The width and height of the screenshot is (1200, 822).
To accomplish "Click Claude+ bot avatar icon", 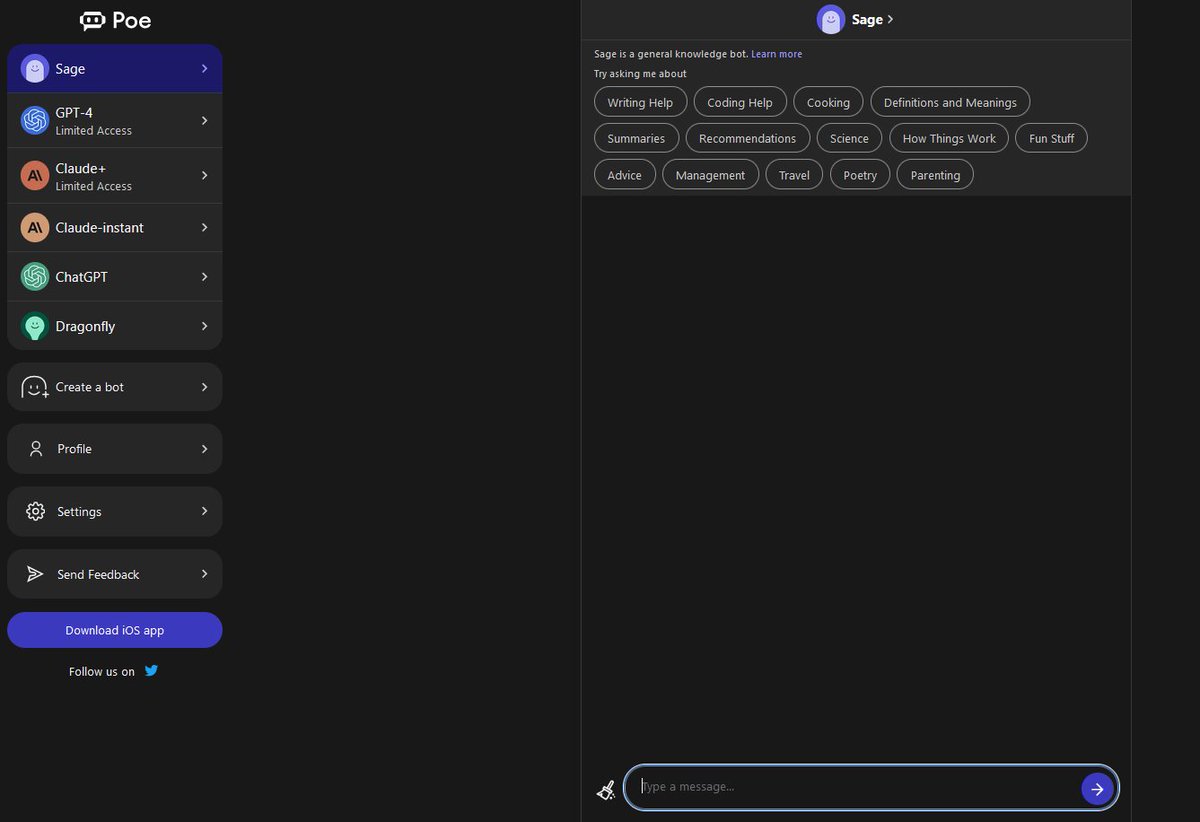I will tap(35, 176).
